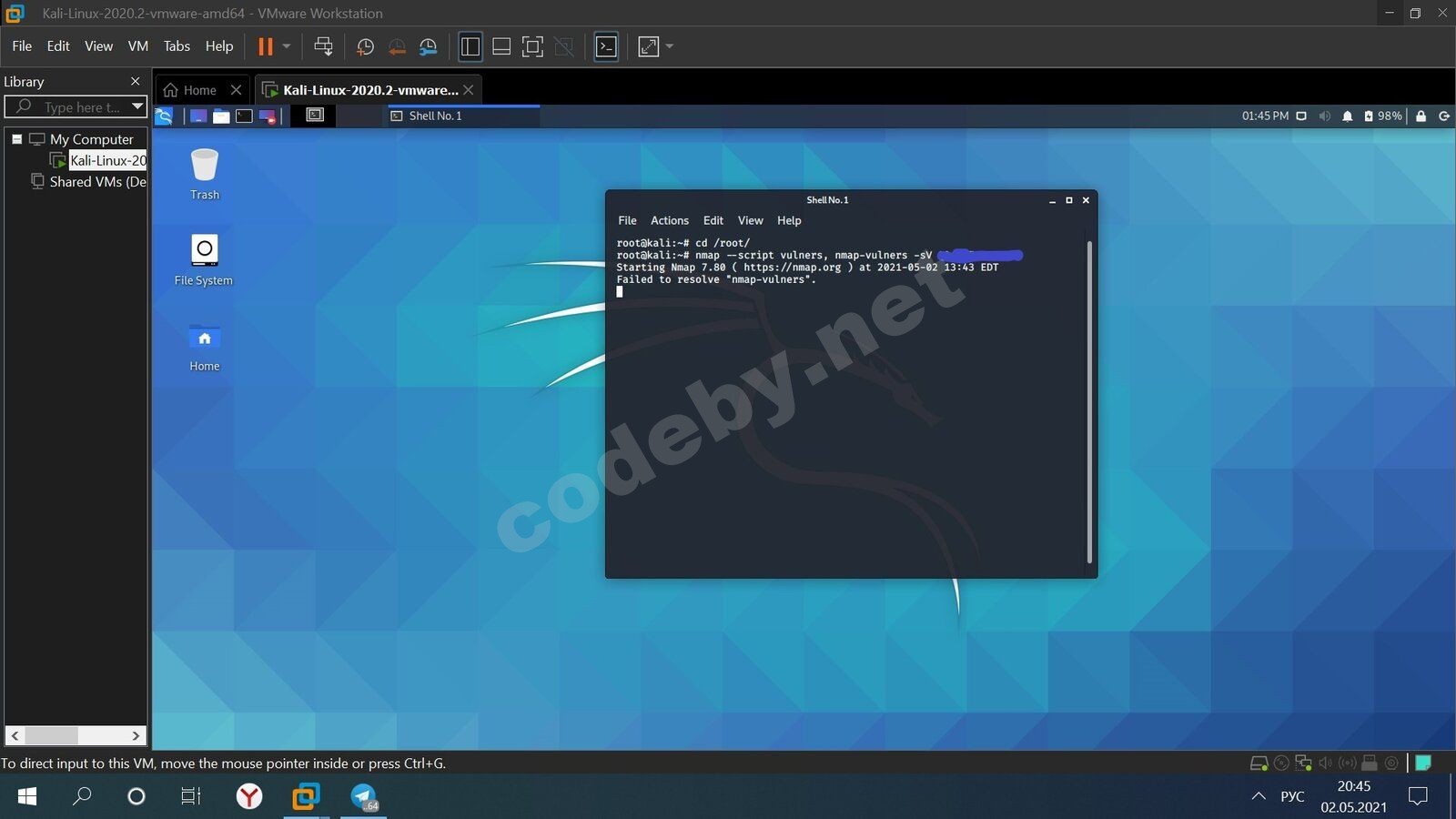Launch the terminal from the Kali panel
This screenshot has height=819, width=1456.
[x=244, y=116]
